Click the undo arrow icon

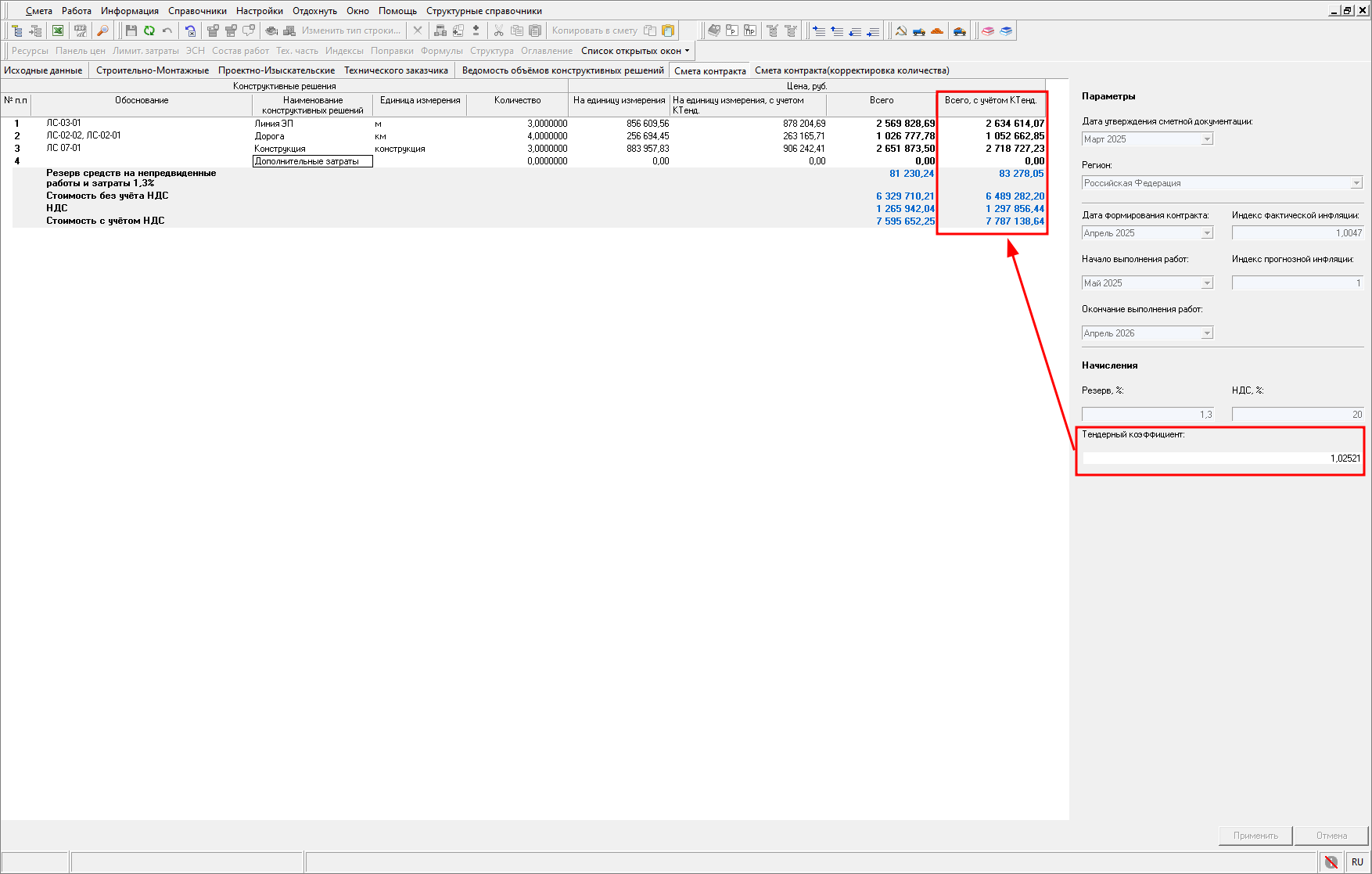tap(167, 31)
